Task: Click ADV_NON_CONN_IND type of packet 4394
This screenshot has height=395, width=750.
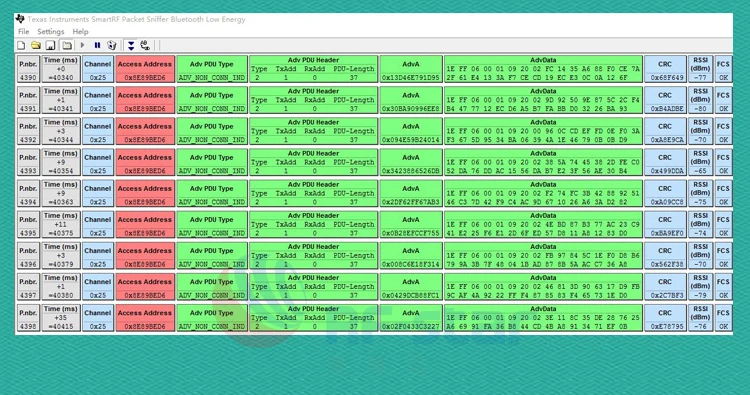Action: coord(212,202)
